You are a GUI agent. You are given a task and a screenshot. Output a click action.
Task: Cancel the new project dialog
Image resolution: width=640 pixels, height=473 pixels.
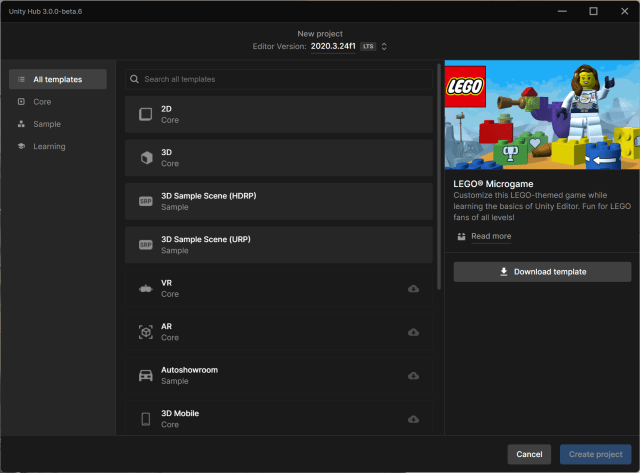click(x=529, y=454)
